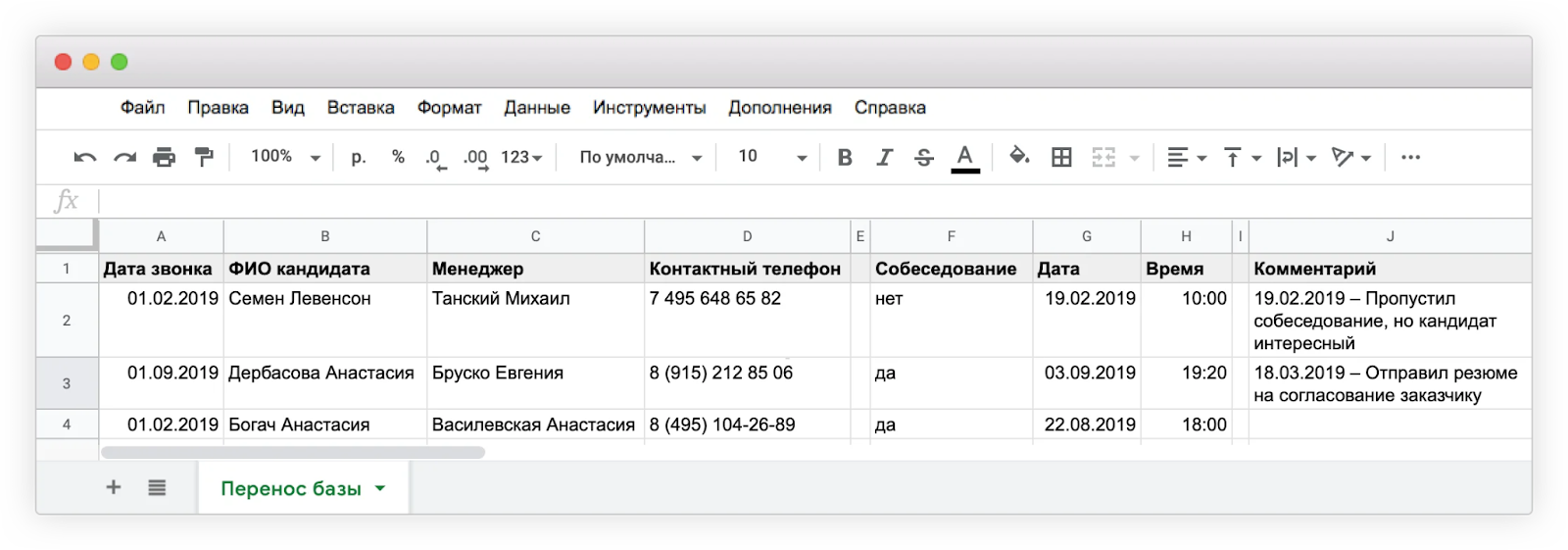Click the formula bar input field
The height and width of the screenshot is (550, 1568).
(784, 202)
